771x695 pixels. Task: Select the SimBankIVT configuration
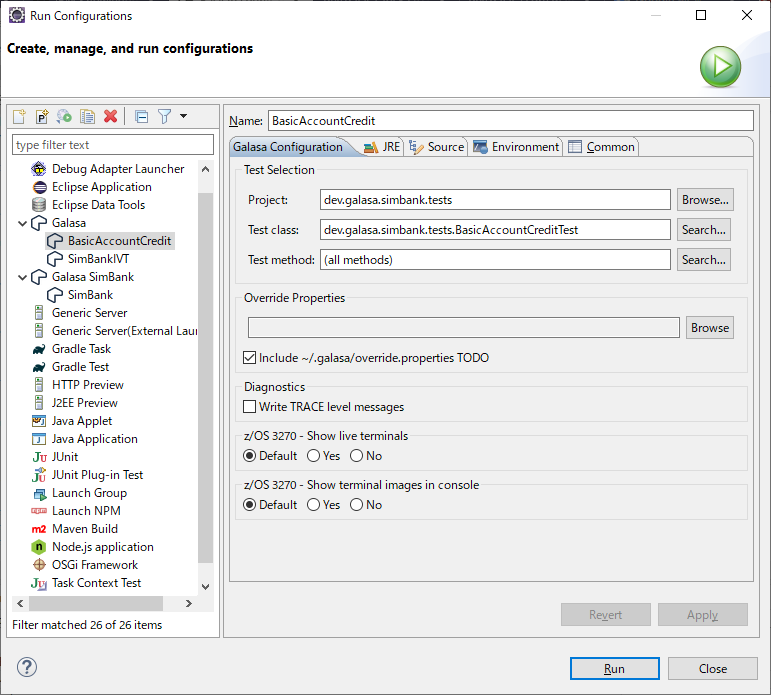[x=98, y=259]
